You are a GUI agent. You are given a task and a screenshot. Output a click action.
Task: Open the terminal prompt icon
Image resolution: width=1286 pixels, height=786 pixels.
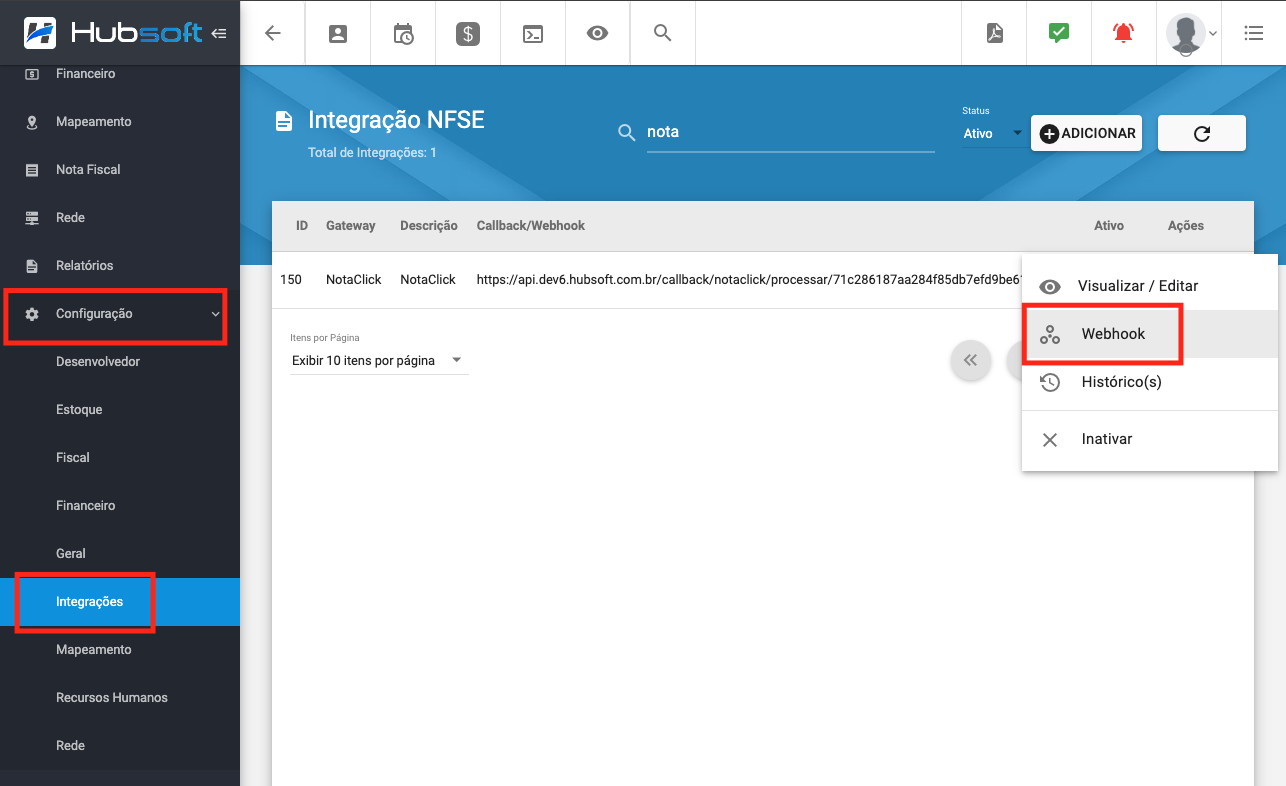[x=532, y=32]
